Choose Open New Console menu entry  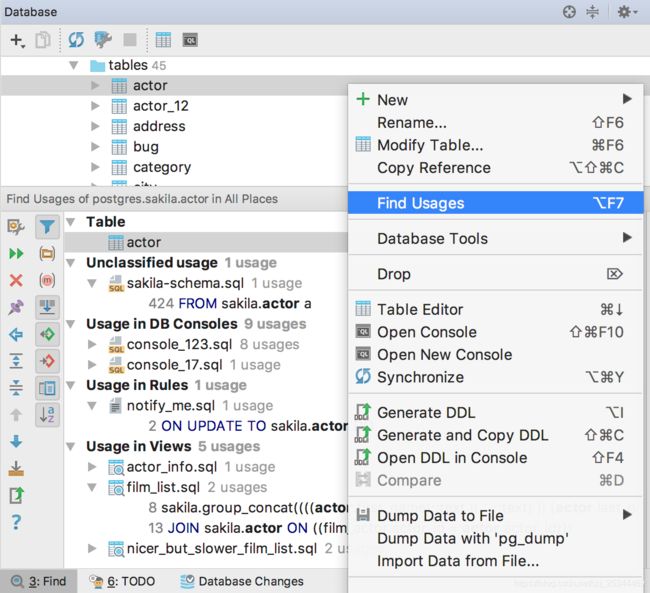pyautogui.click(x=495, y=355)
